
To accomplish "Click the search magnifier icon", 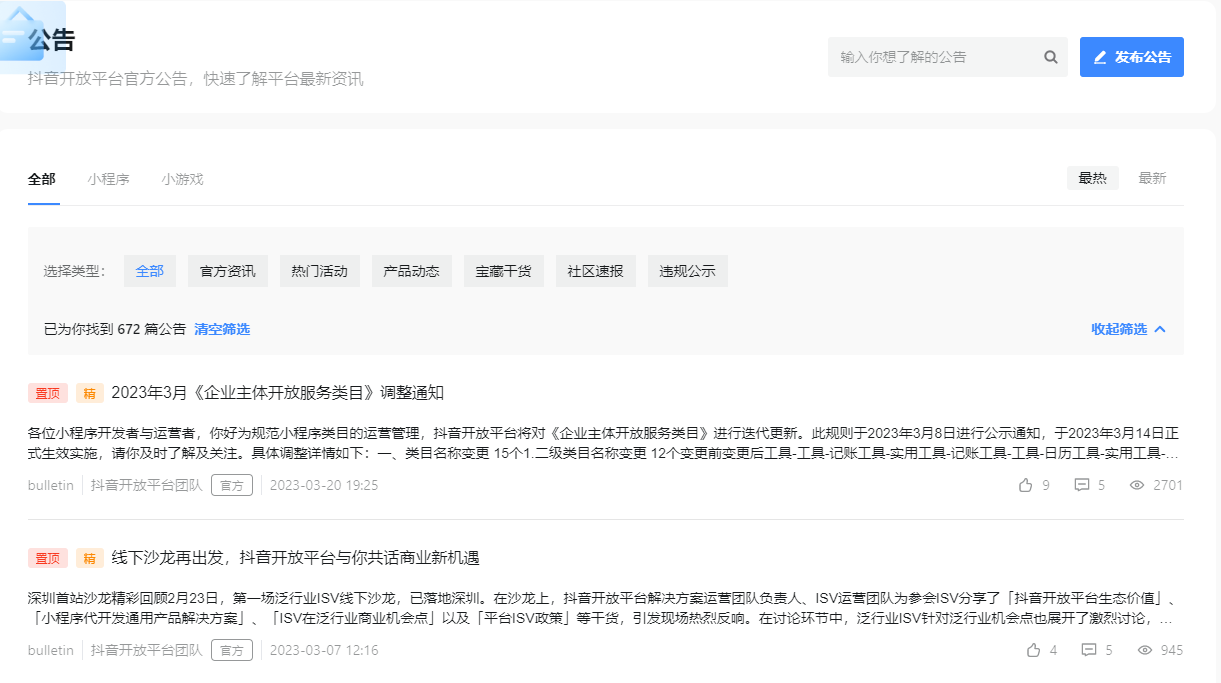I will pyautogui.click(x=1050, y=57).
